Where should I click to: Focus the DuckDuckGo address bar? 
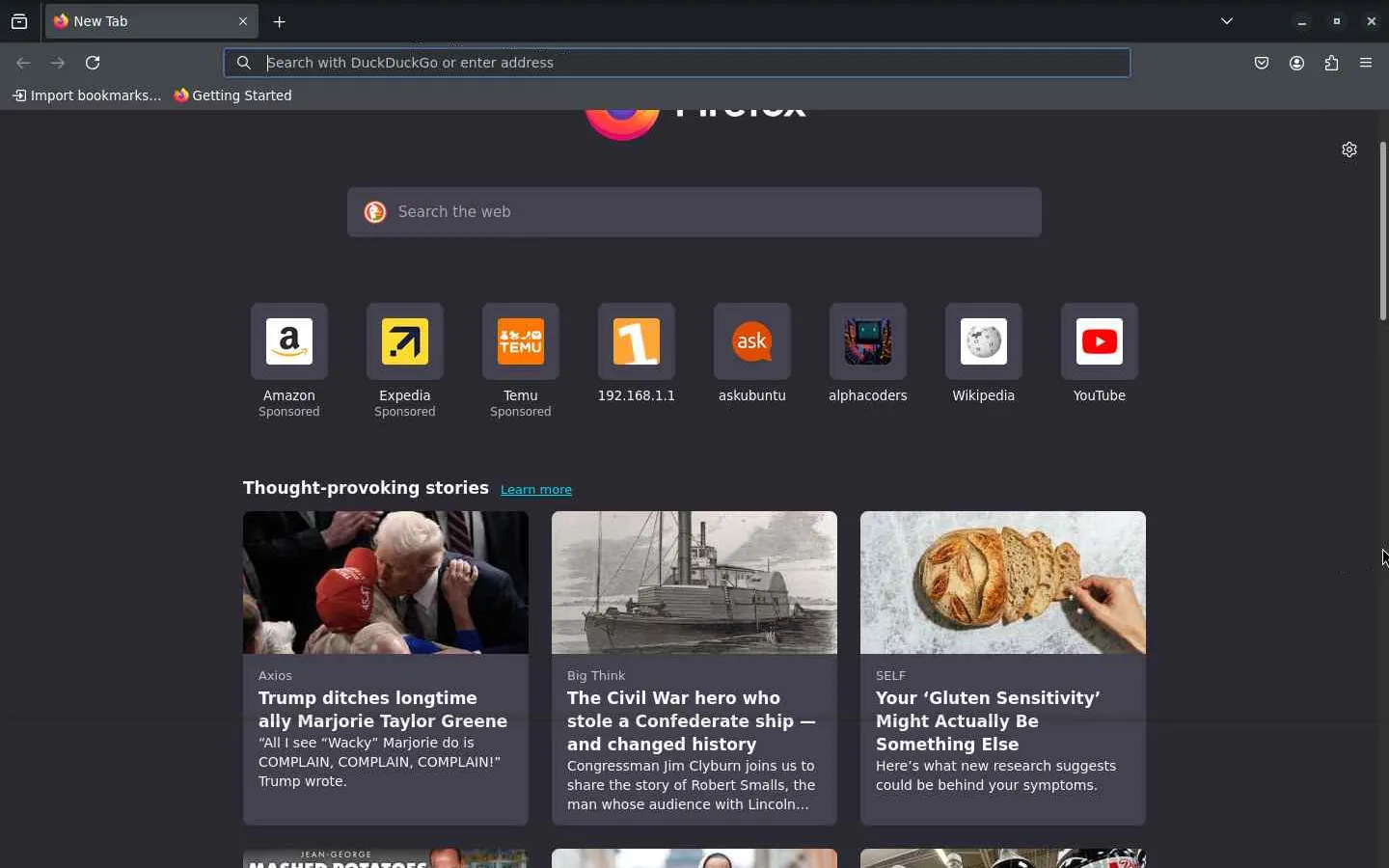677,63
